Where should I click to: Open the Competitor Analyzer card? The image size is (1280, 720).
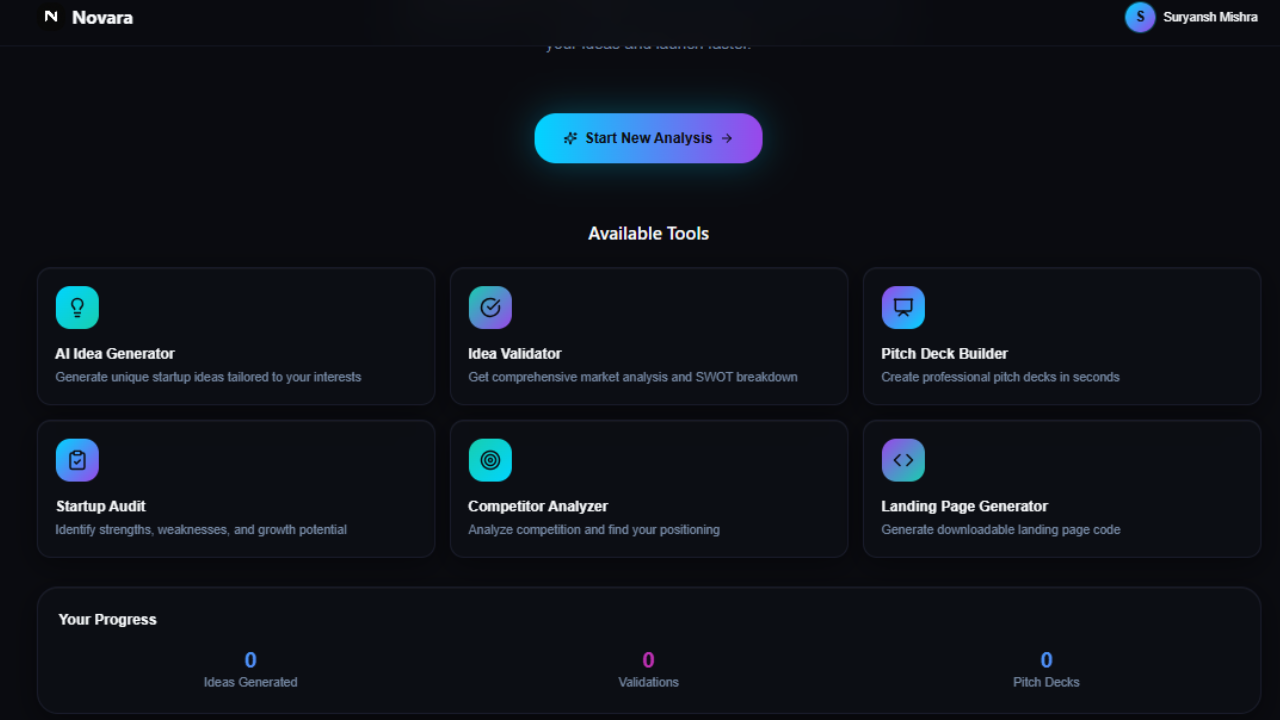648,489
